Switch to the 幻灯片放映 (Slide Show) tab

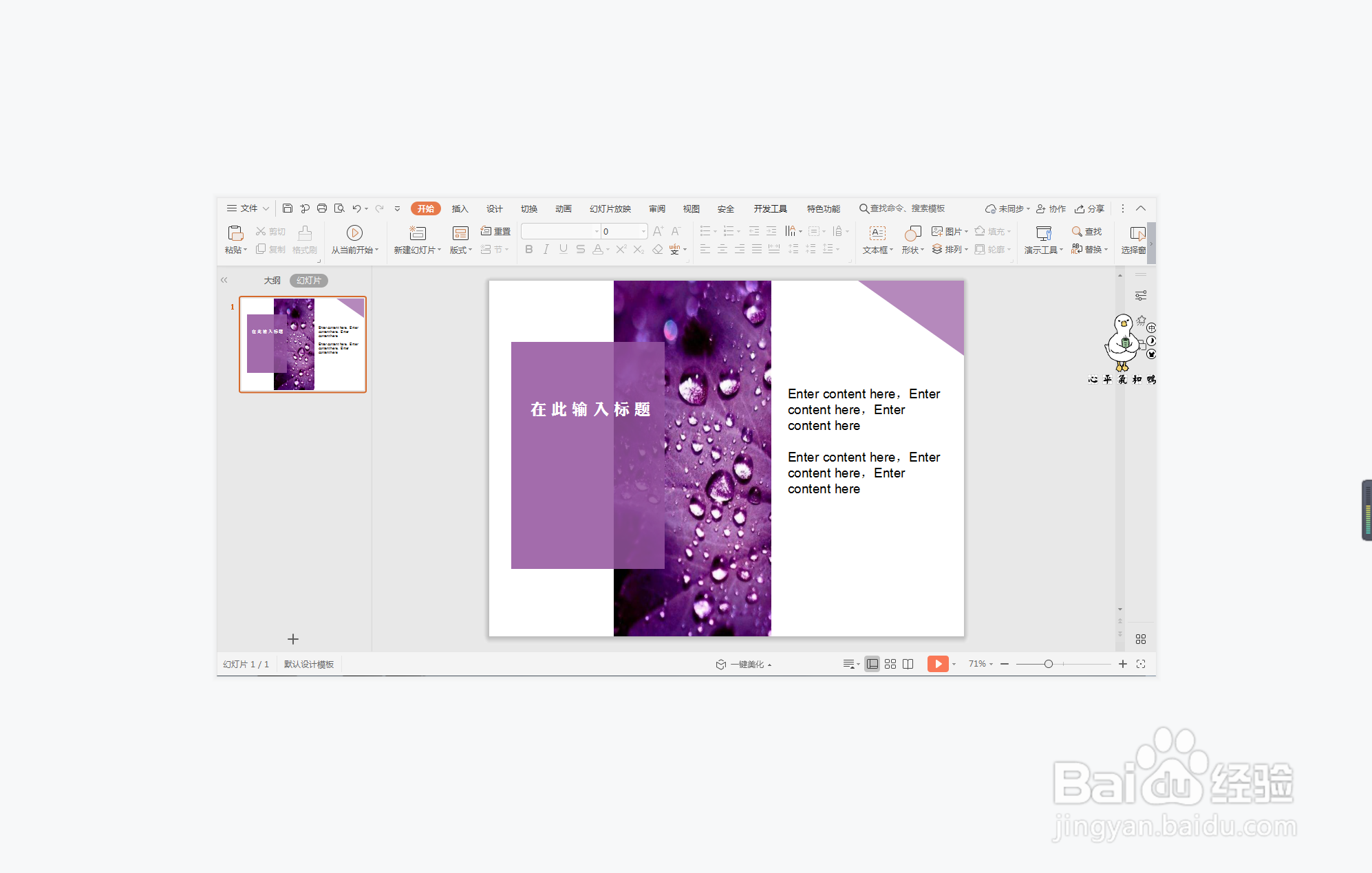[610, 208]
